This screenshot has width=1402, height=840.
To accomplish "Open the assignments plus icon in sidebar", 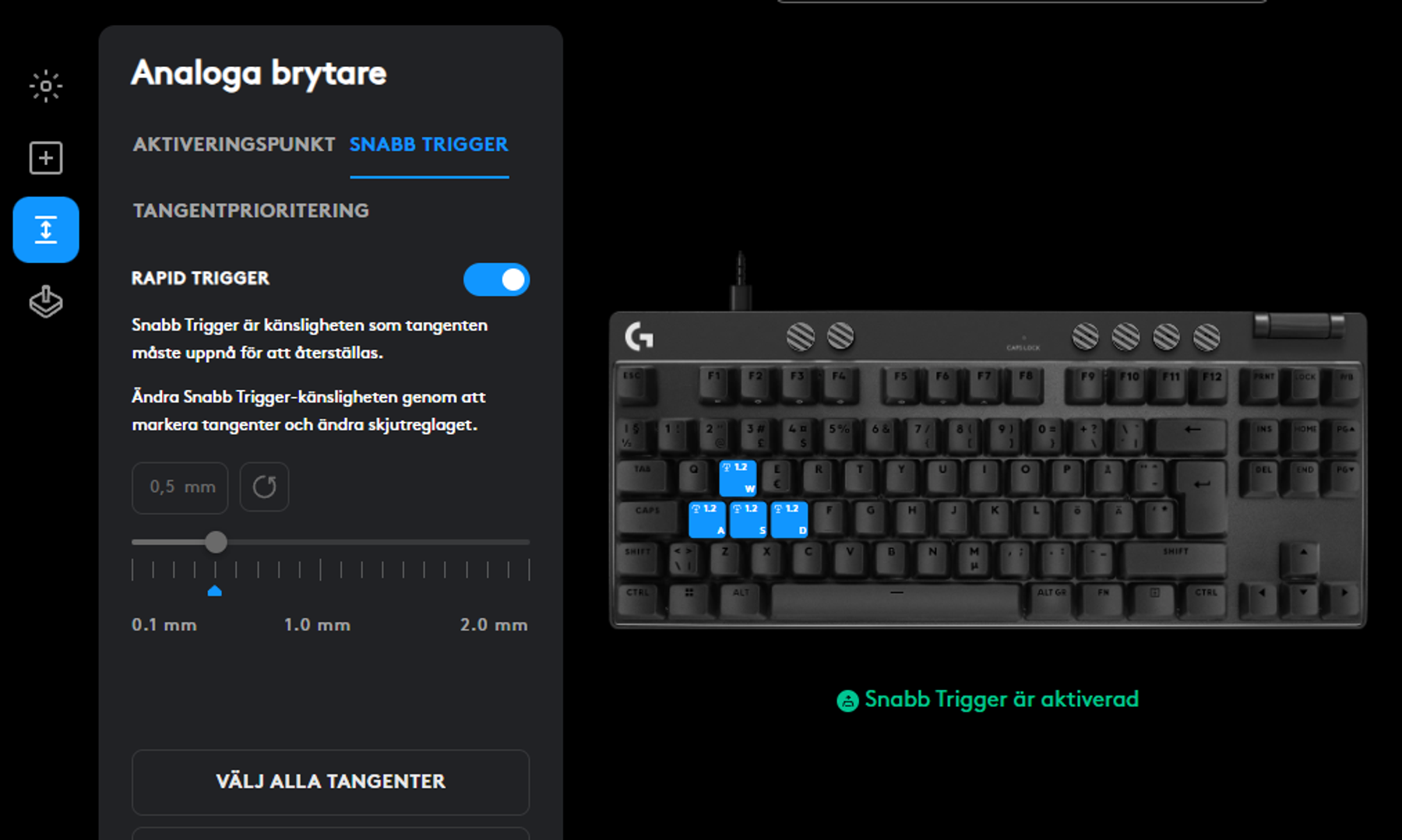I will 46,158.
